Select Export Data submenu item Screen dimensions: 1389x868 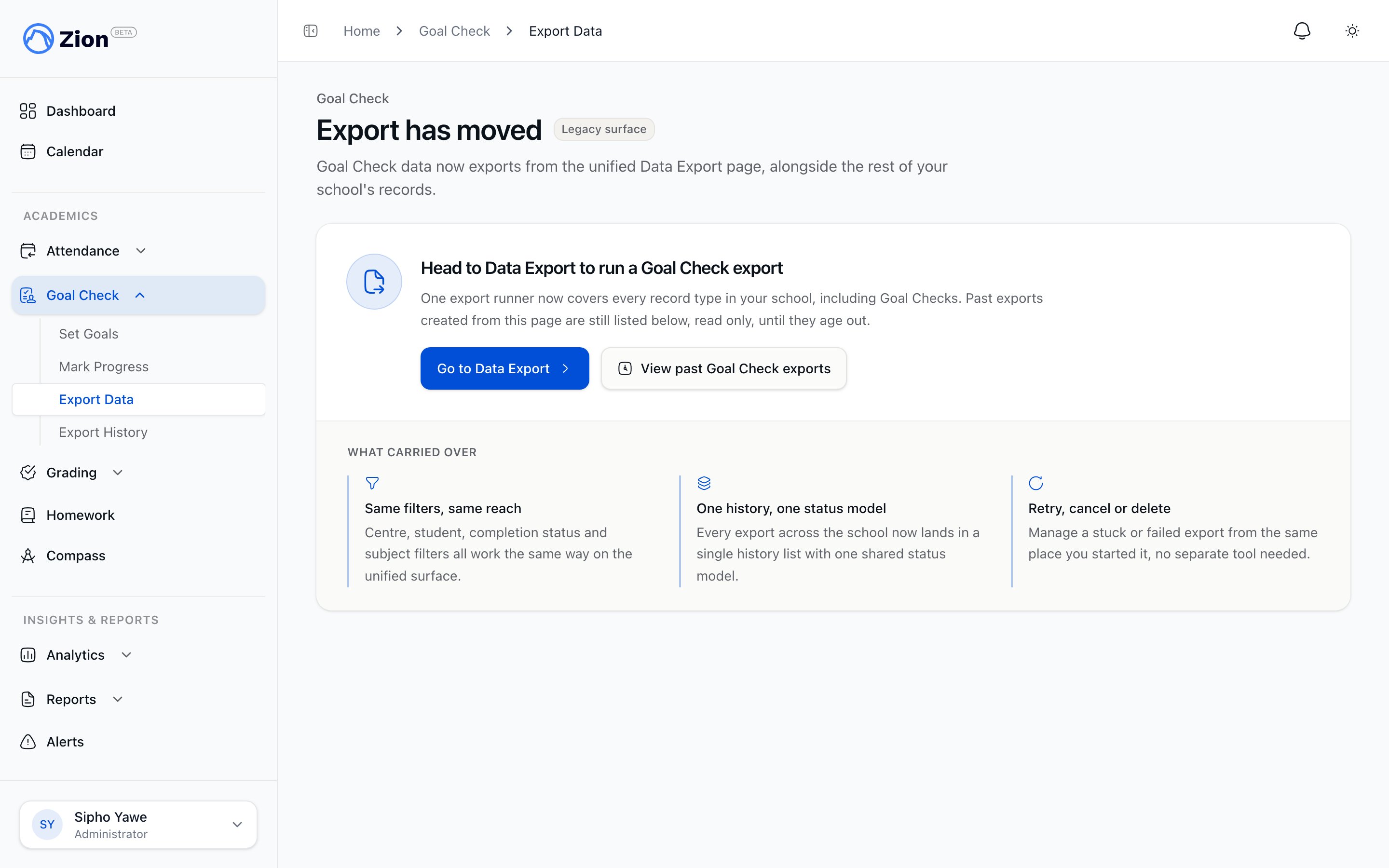(x=138, y=399)
